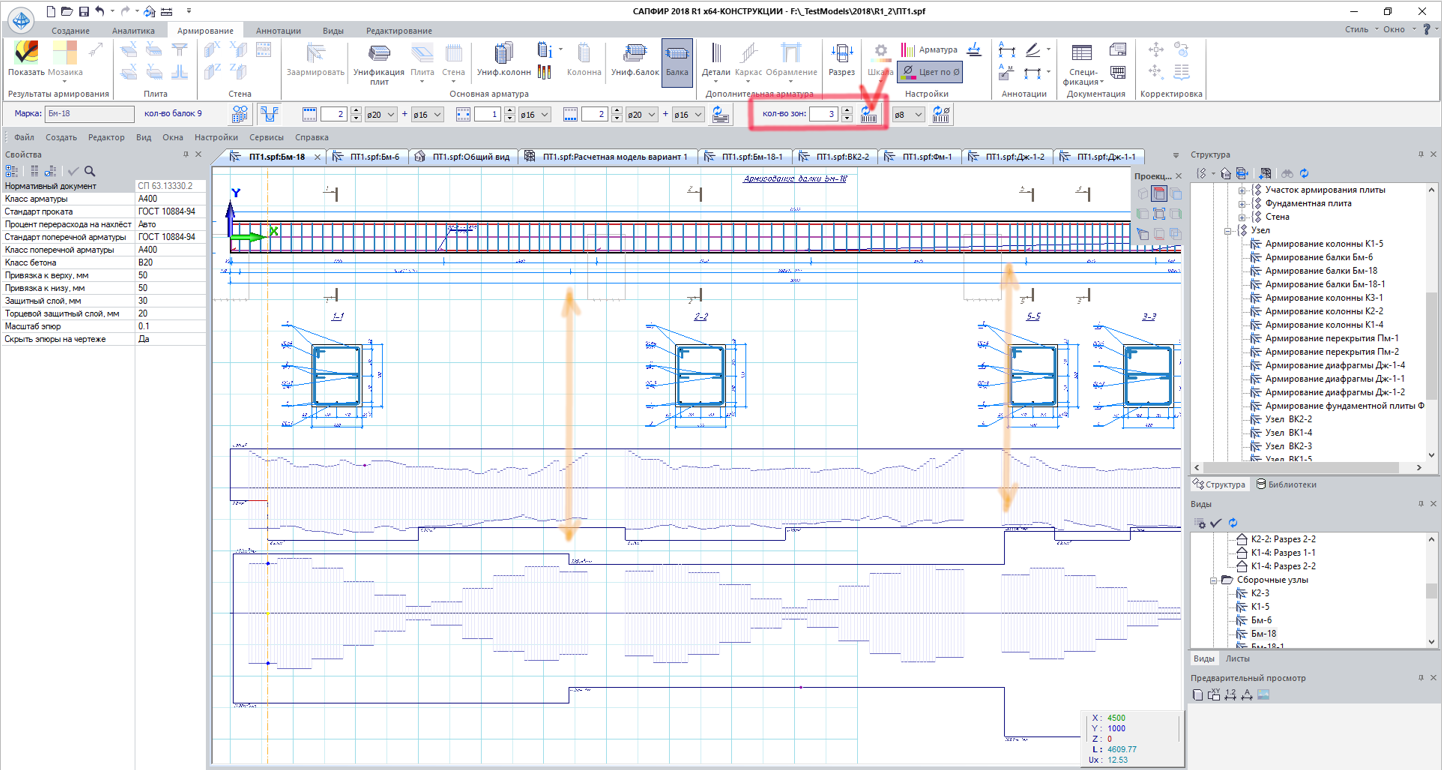This screenshot has width=1442, height=770.
Task: Switch to the Библиотеки panel tab
Action: [1286, 485]
